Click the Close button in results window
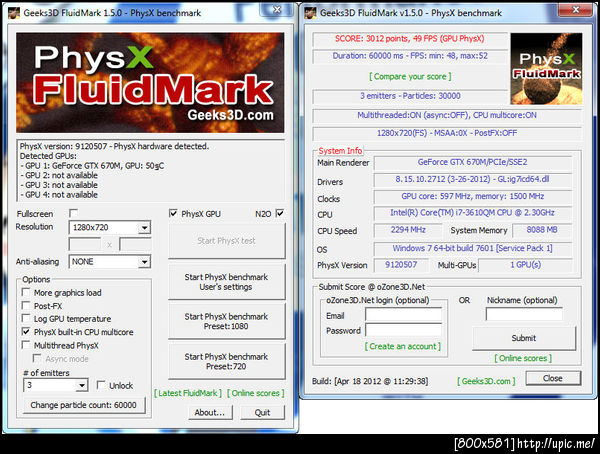 [x=553, y=378]
